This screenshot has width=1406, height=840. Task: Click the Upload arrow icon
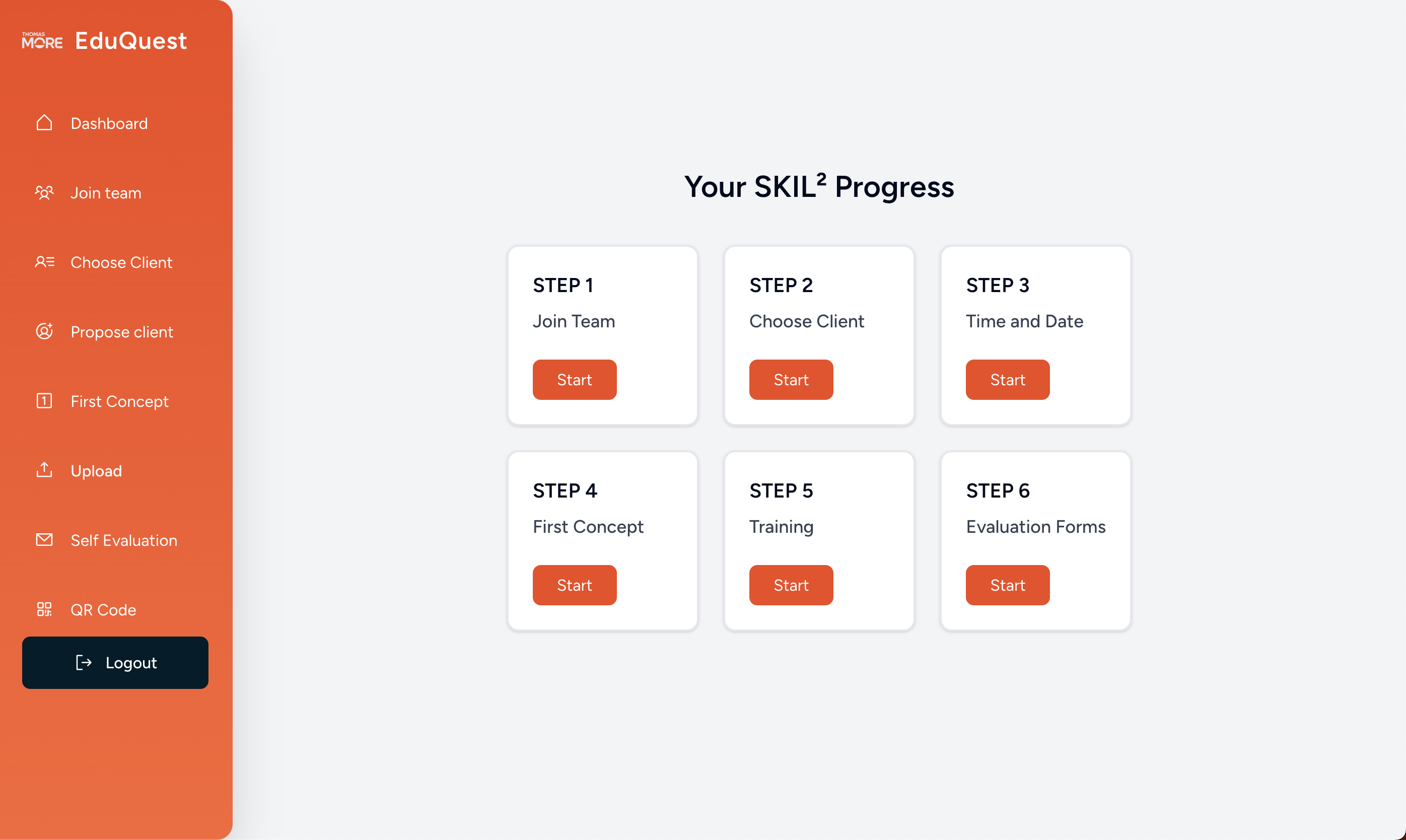(x=44, y=470)
